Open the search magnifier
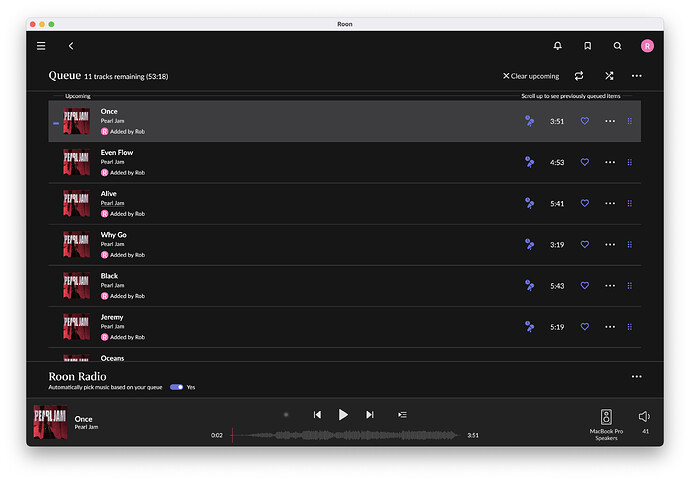Screen dimensions: 690x480 coord(617,46)
